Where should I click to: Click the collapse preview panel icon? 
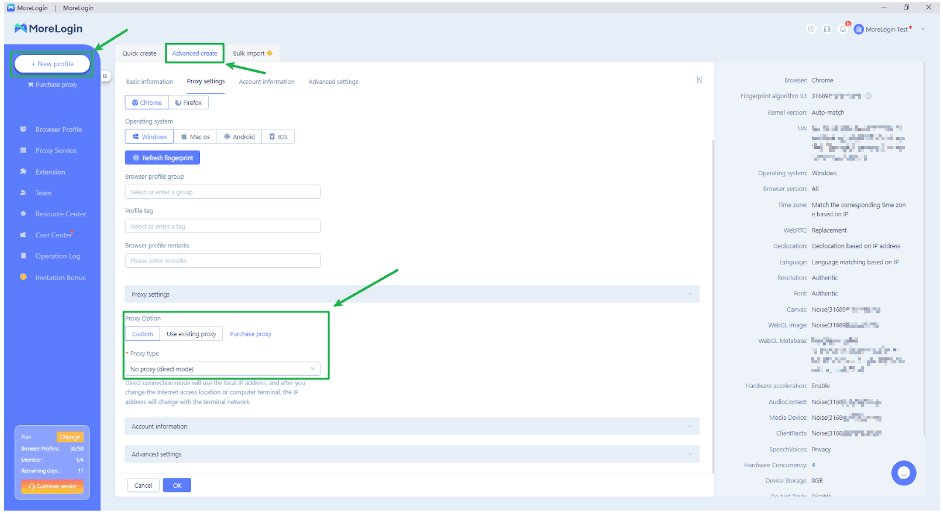tap(699, 80)
